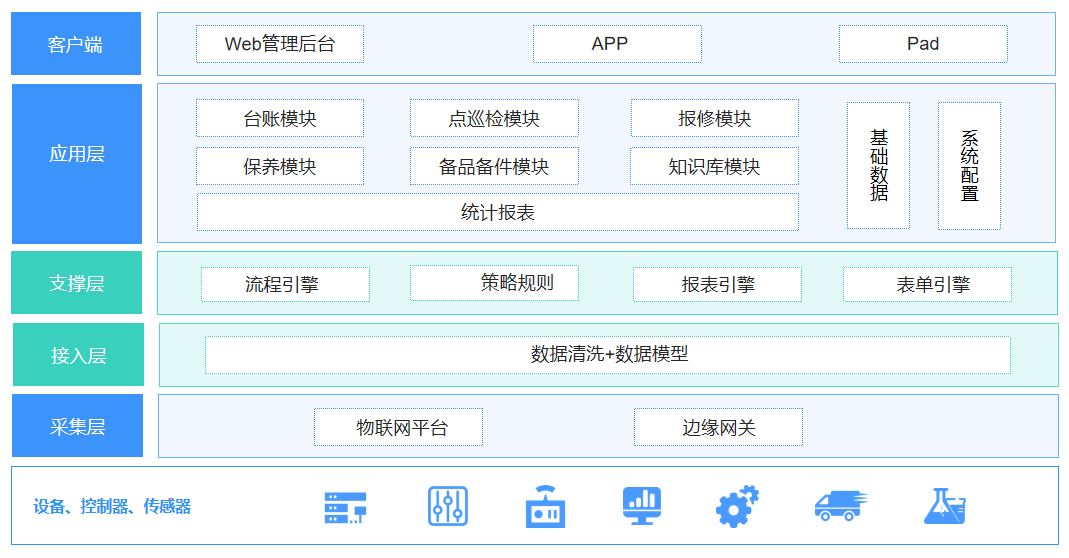Click the server rack icon
Image resolution: width=1069 pixels, height=558 pixels.
pos(345,508)
